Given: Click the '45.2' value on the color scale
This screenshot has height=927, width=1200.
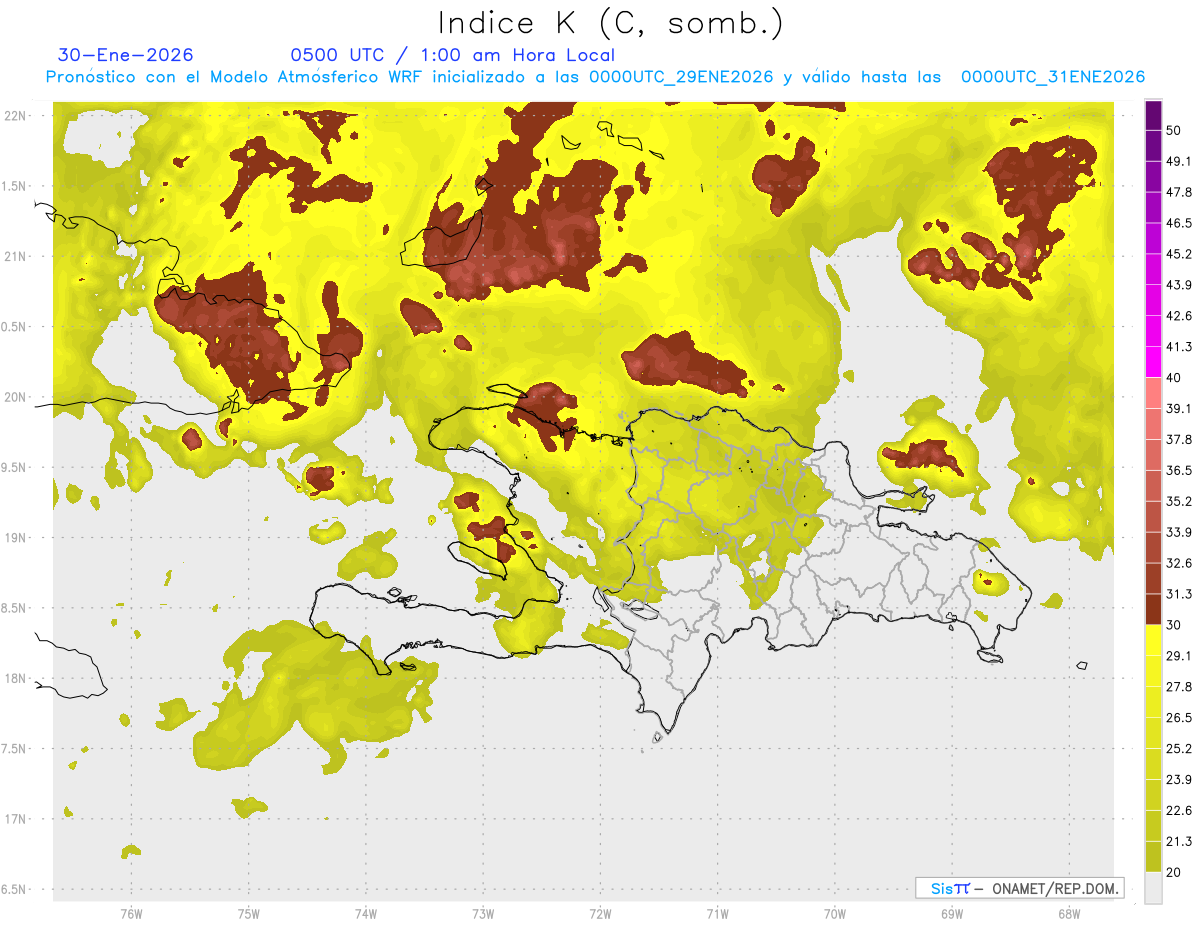Looking at the screenshot, I should 1179,254.
